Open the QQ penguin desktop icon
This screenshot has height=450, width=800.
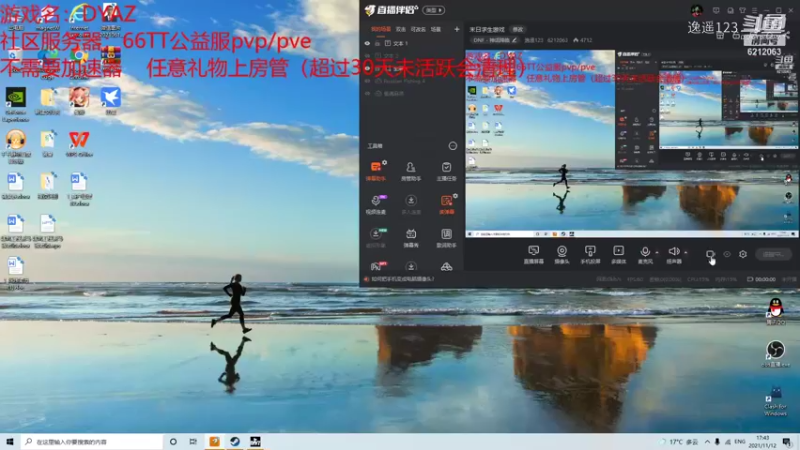click(776, 311)
